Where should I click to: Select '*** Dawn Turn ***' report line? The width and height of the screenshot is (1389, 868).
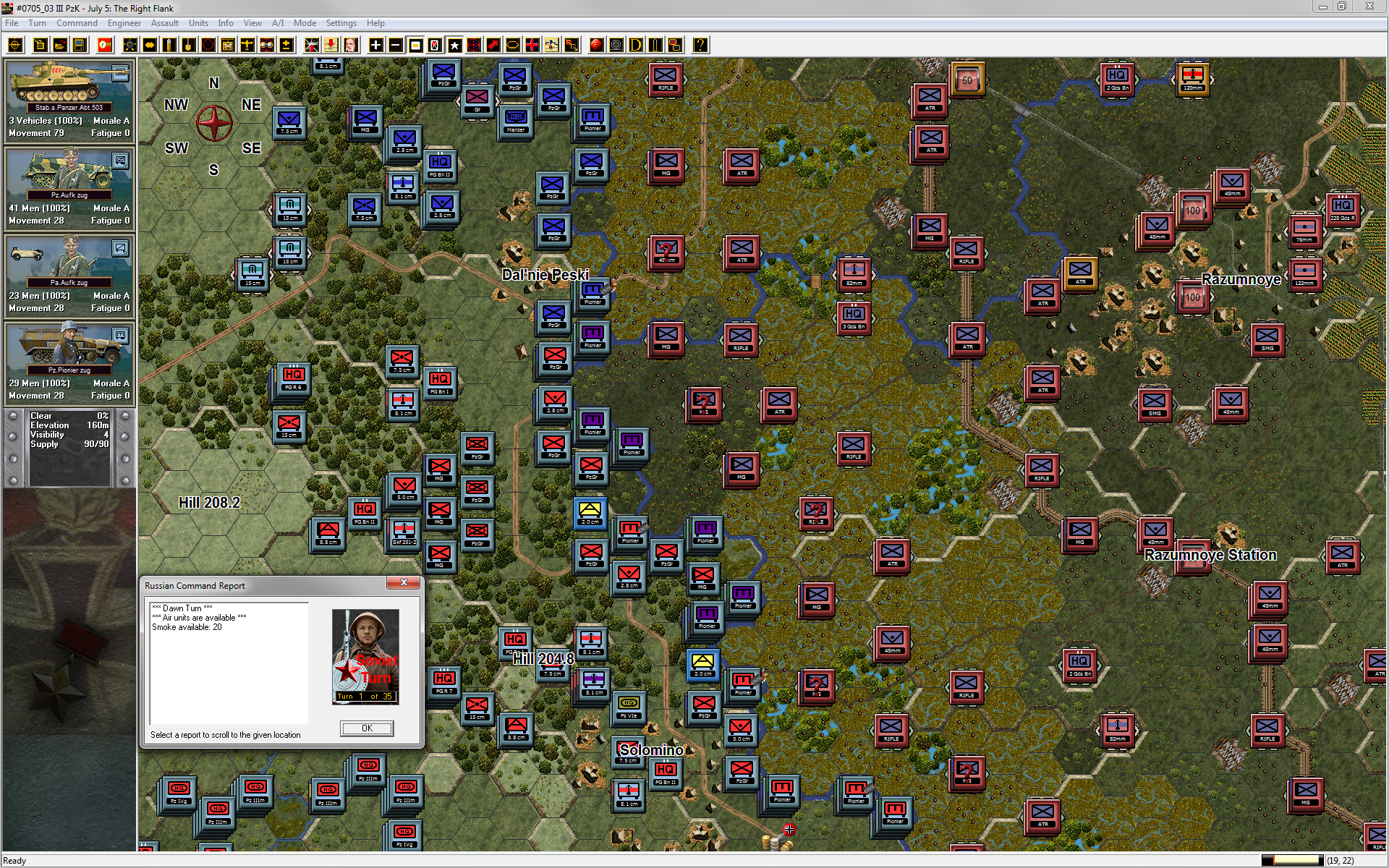182,608
